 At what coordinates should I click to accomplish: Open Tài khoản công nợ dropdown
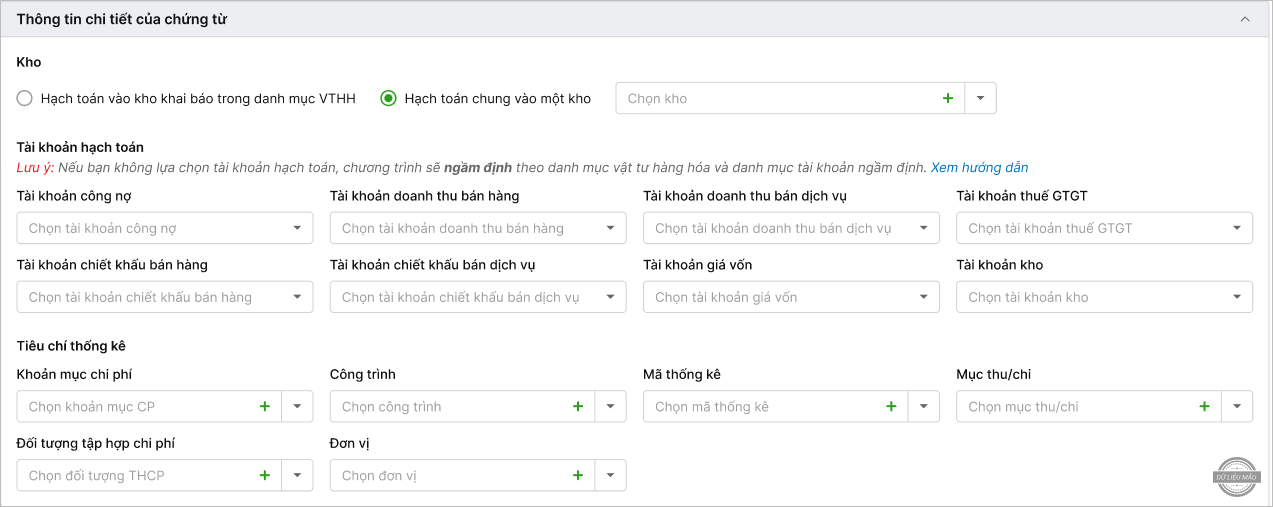[x=297, y=228]
